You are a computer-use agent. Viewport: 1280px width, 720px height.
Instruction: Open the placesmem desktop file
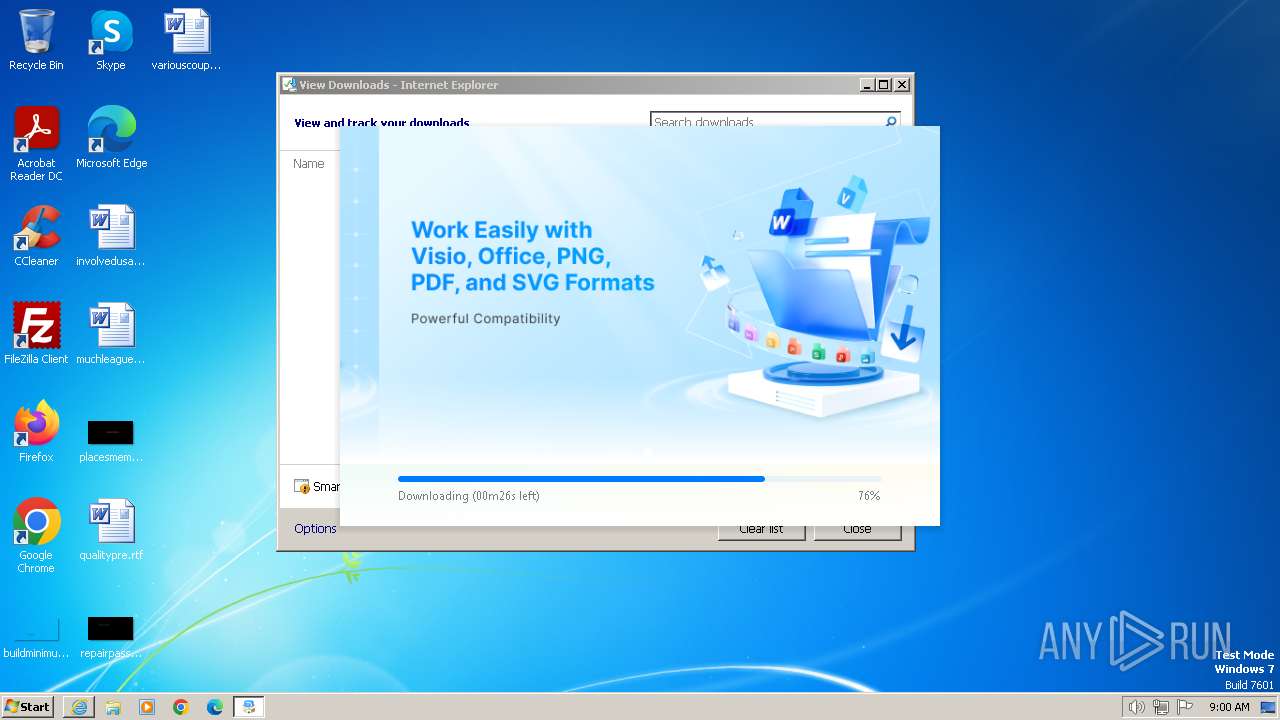pyautogui.click(x=111, y=440)
